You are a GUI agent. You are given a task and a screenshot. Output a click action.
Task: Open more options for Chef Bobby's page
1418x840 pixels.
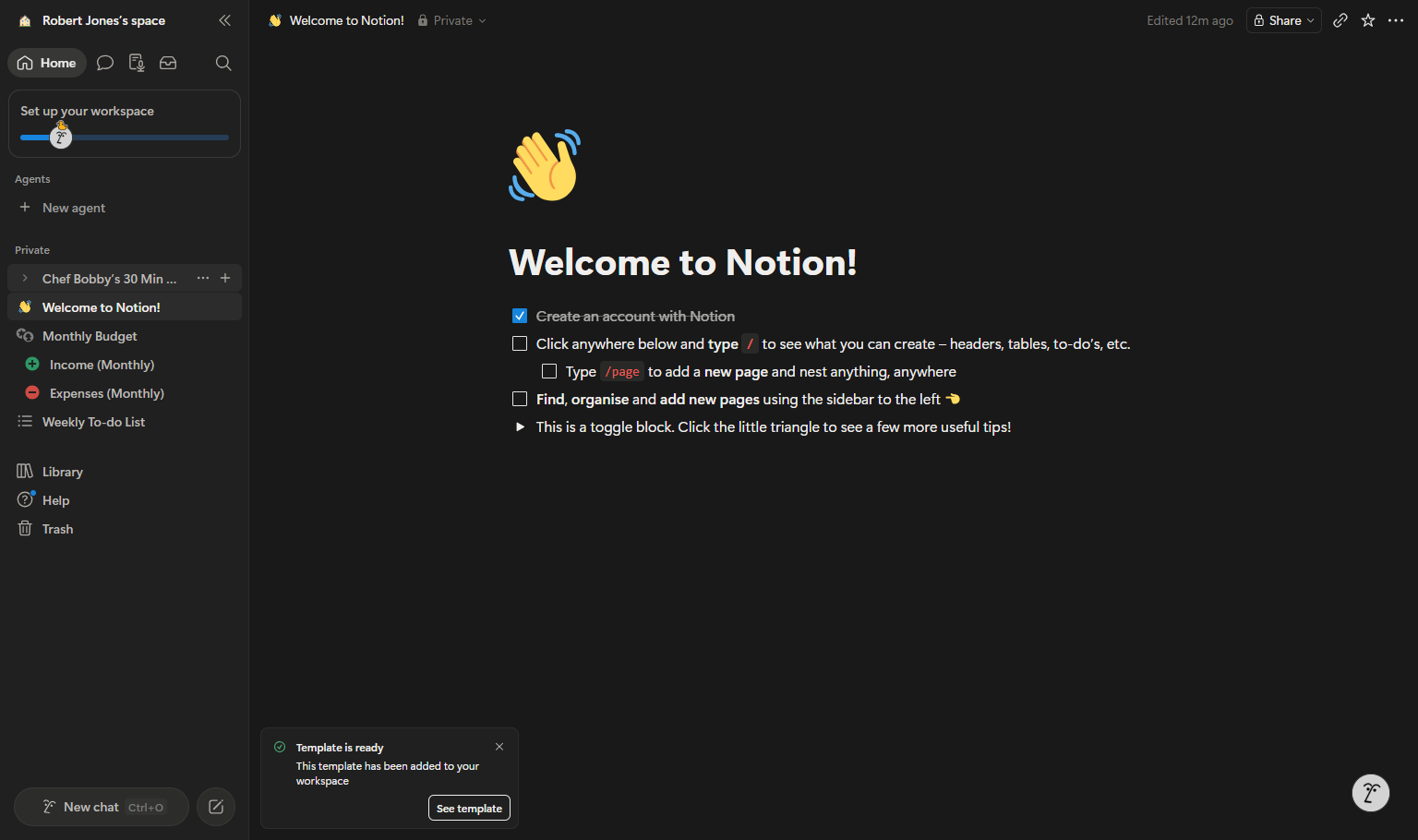pos(203,278)
